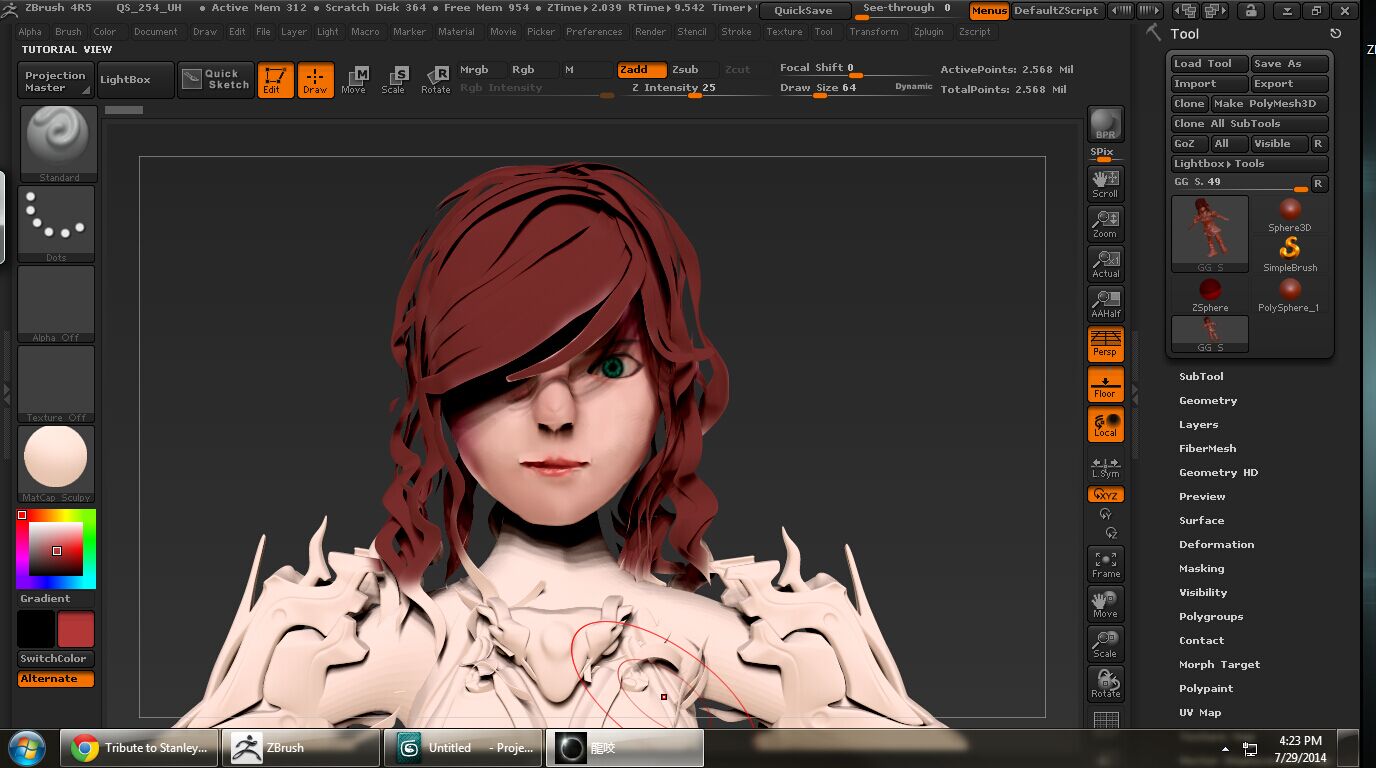Select the Scroll canvas icon

(1105, 183)
